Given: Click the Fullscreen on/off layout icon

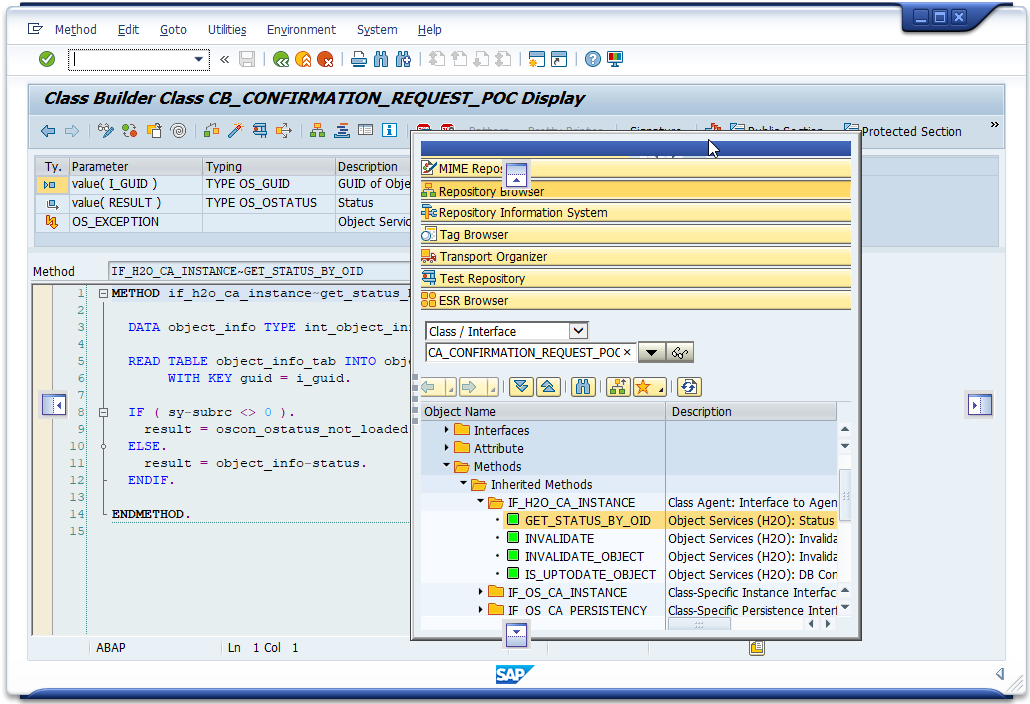Looking at the screenshot, I should (x=366, y=131).
